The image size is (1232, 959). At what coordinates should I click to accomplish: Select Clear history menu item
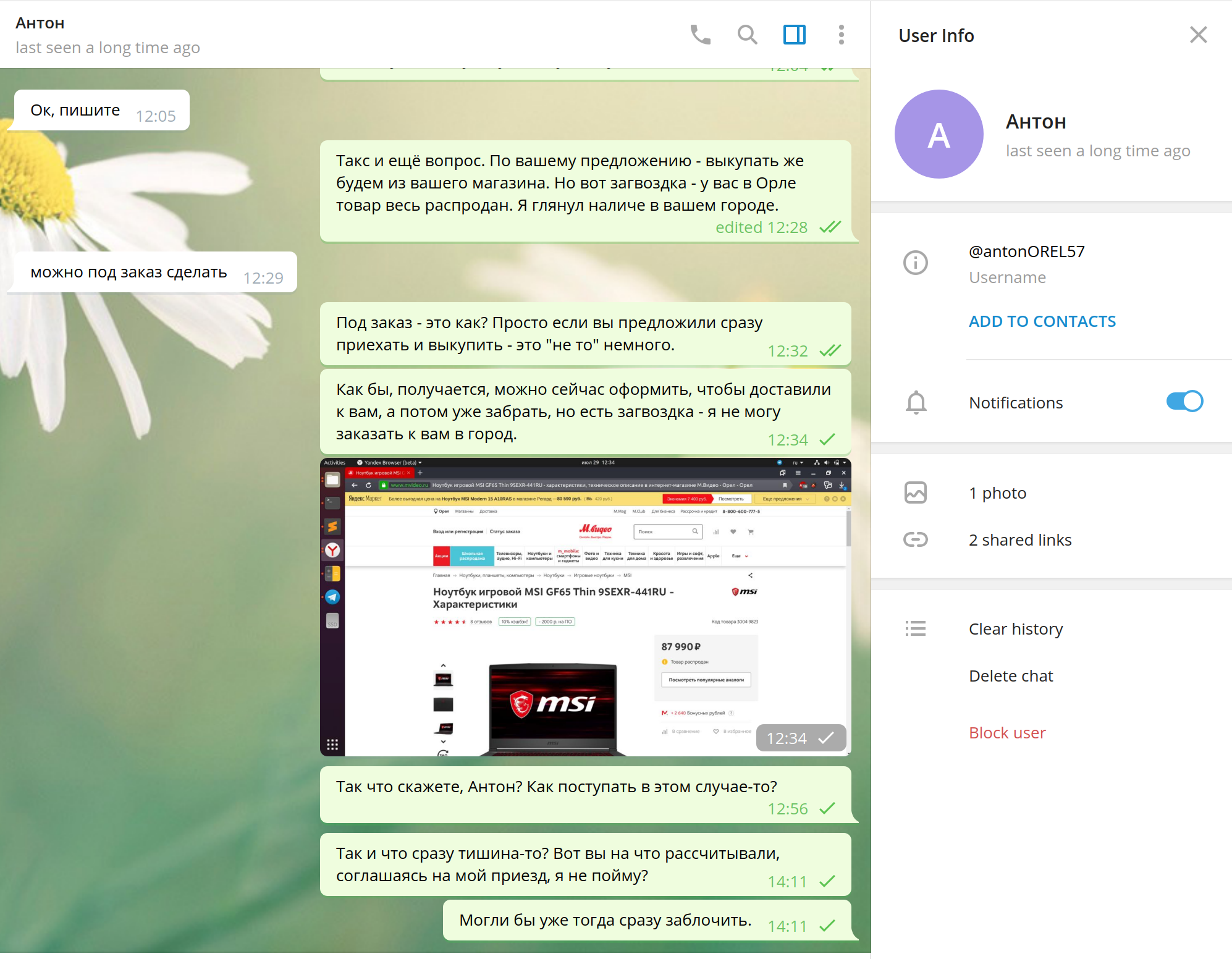click(x=1016, y=628)
